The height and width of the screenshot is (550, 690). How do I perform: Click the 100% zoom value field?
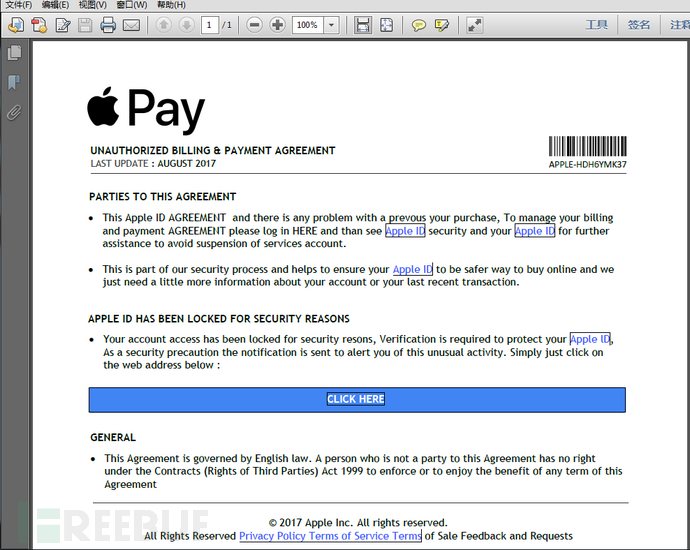pyautogui.click(x=308, y=25)
